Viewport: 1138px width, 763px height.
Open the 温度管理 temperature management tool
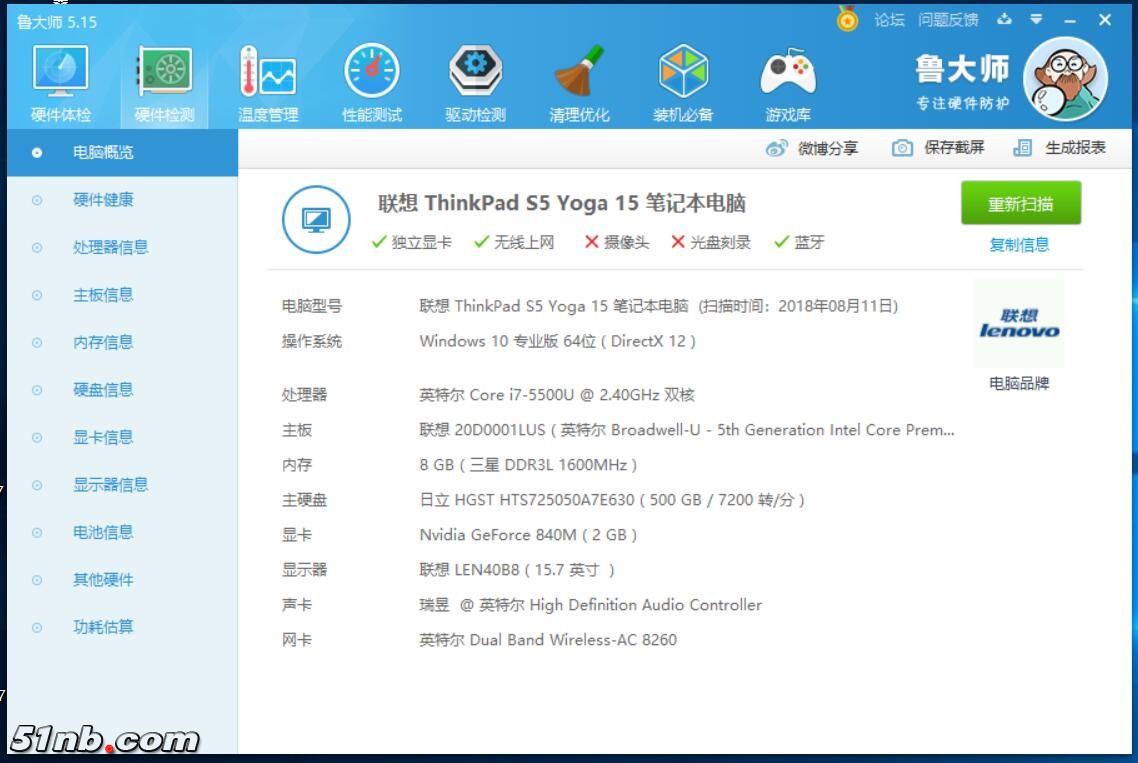tap(266, 80)
